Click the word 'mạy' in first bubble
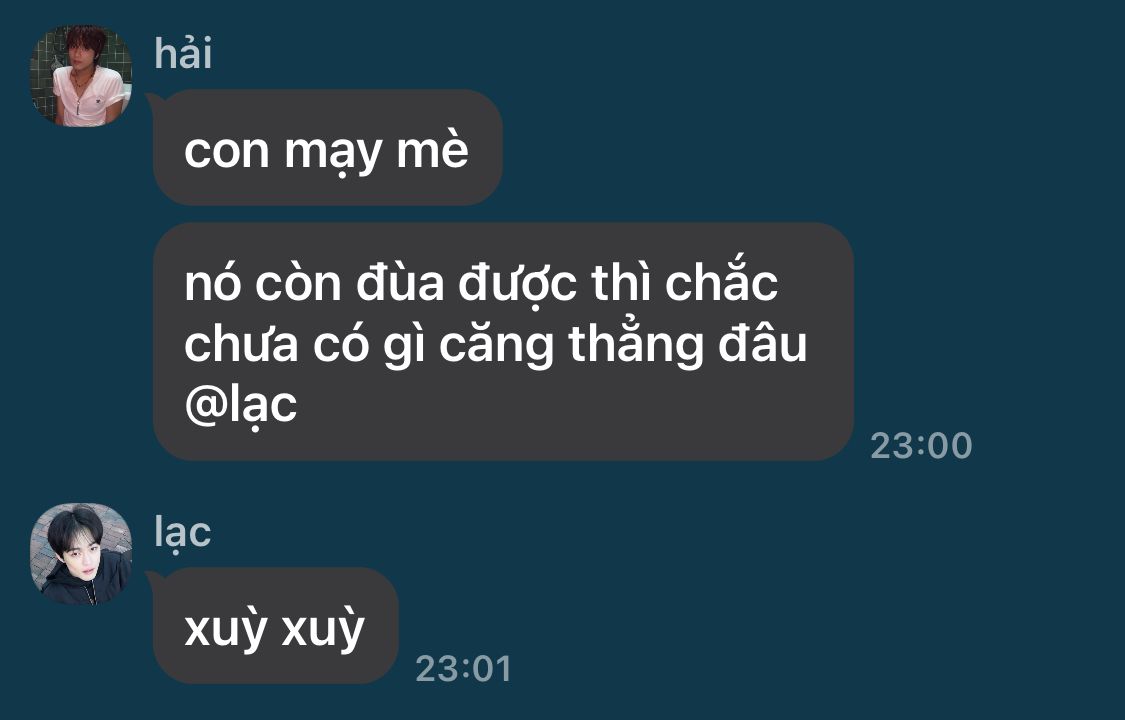This screenshot has height=720, width=1125. pyautogui.click(x=333, y=152)
